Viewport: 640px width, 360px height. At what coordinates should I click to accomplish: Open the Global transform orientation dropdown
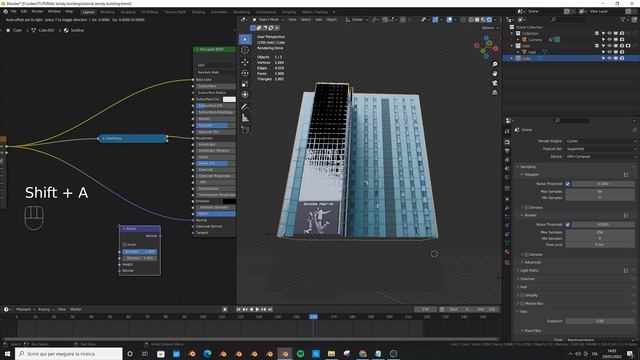[x=357, y=20]
